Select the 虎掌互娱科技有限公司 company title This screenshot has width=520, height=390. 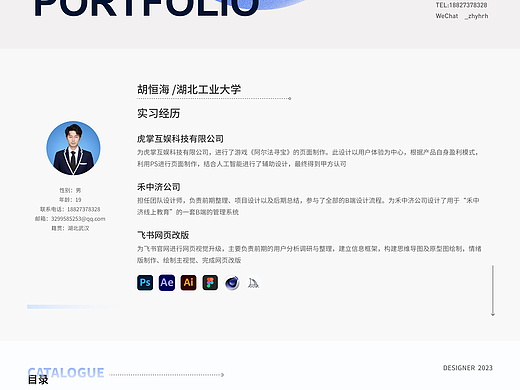click(180, 139)
